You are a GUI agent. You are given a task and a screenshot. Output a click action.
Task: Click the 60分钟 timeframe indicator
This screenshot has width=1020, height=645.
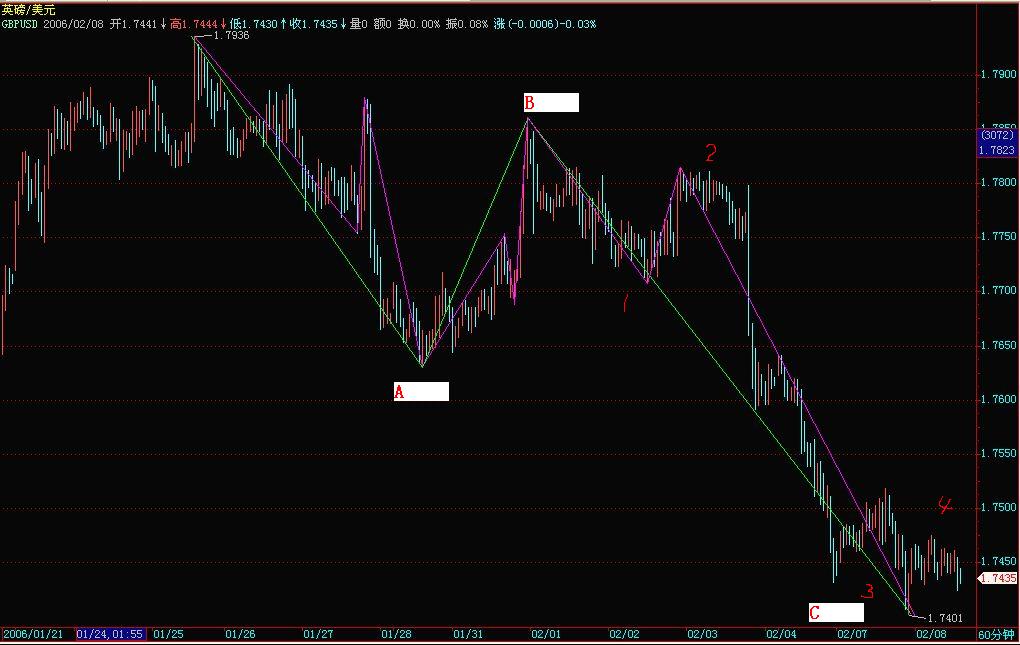click(997, 635)
